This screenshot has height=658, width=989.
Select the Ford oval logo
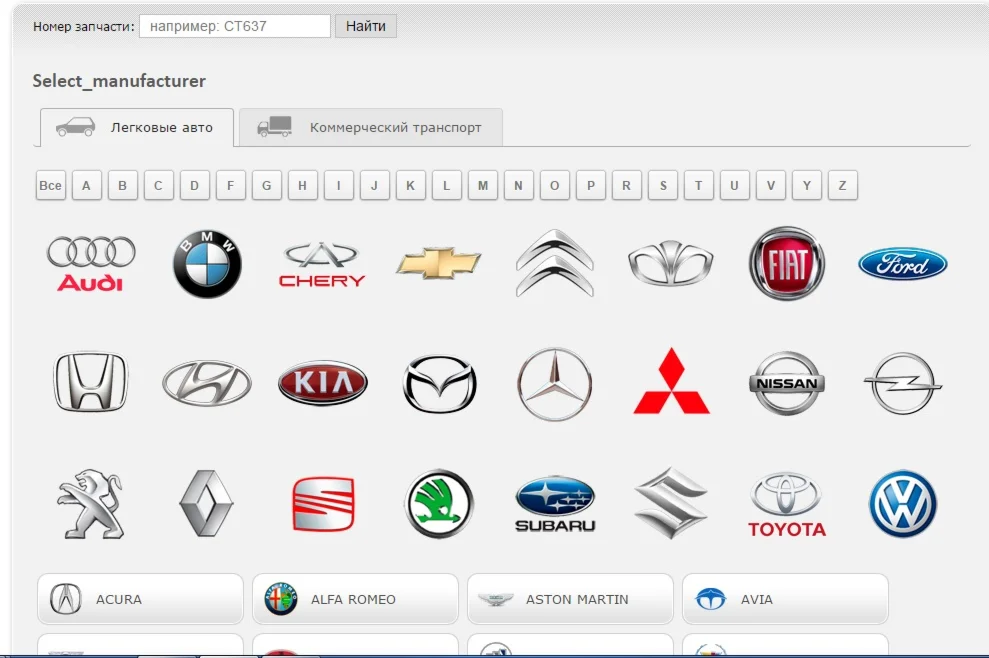(902, 264)
